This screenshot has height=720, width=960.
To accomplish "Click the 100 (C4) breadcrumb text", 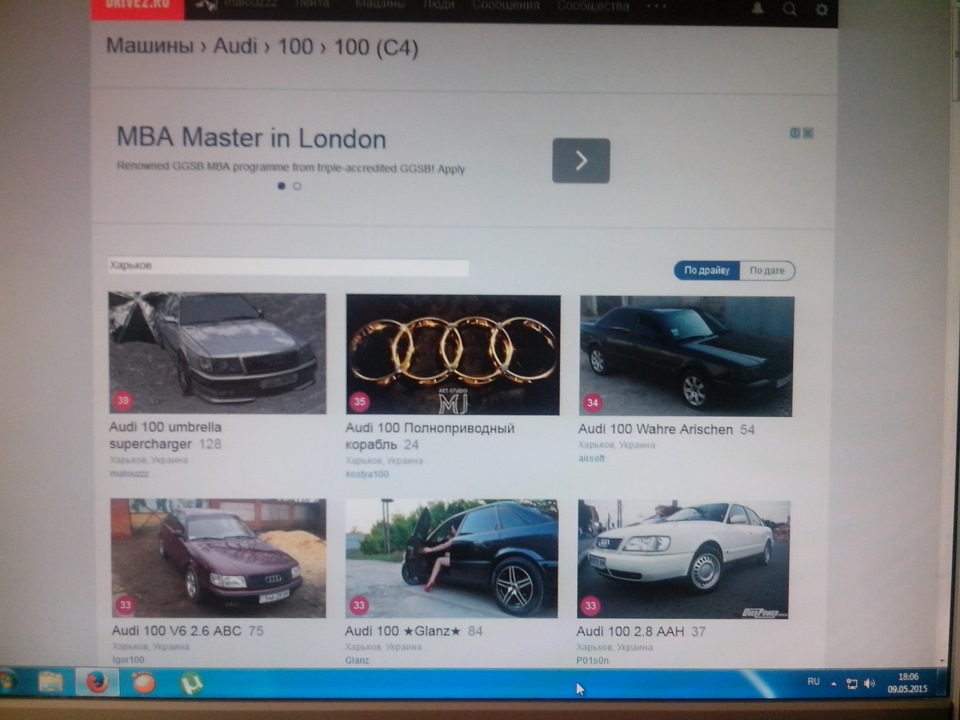I will pyautogui.click(x=376, y=47).
